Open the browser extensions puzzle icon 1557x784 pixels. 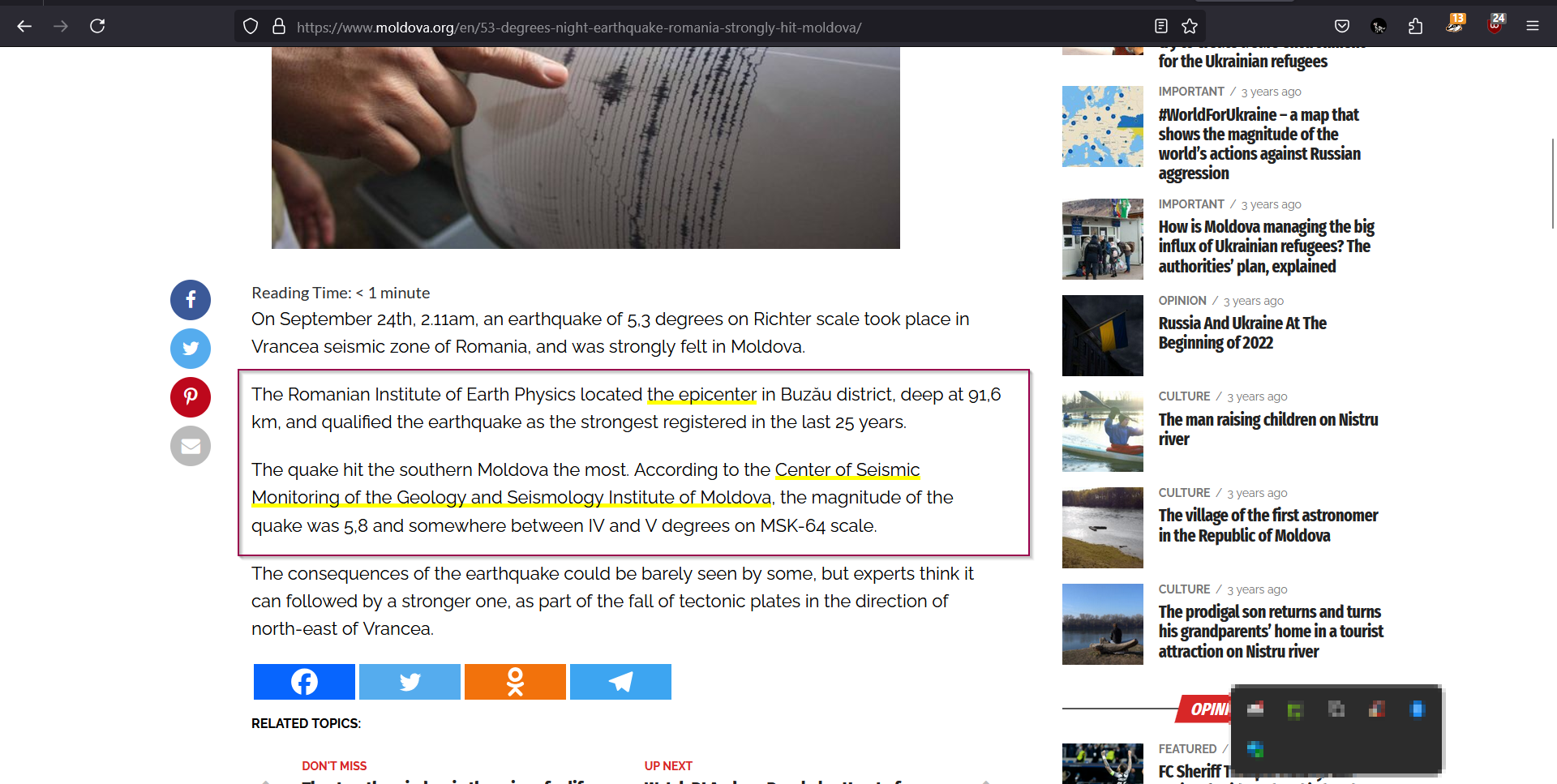(x=1415, y=26)
